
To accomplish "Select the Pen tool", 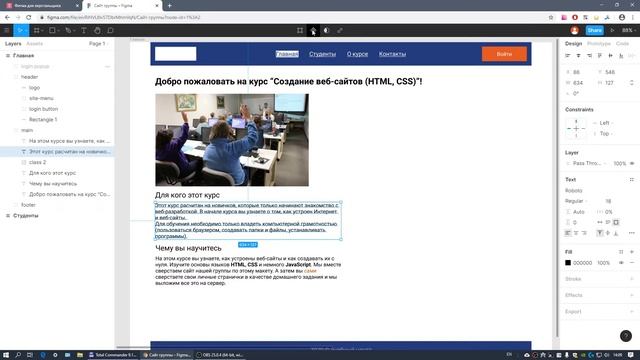I will pyautogui.click(x=68, y=30).
